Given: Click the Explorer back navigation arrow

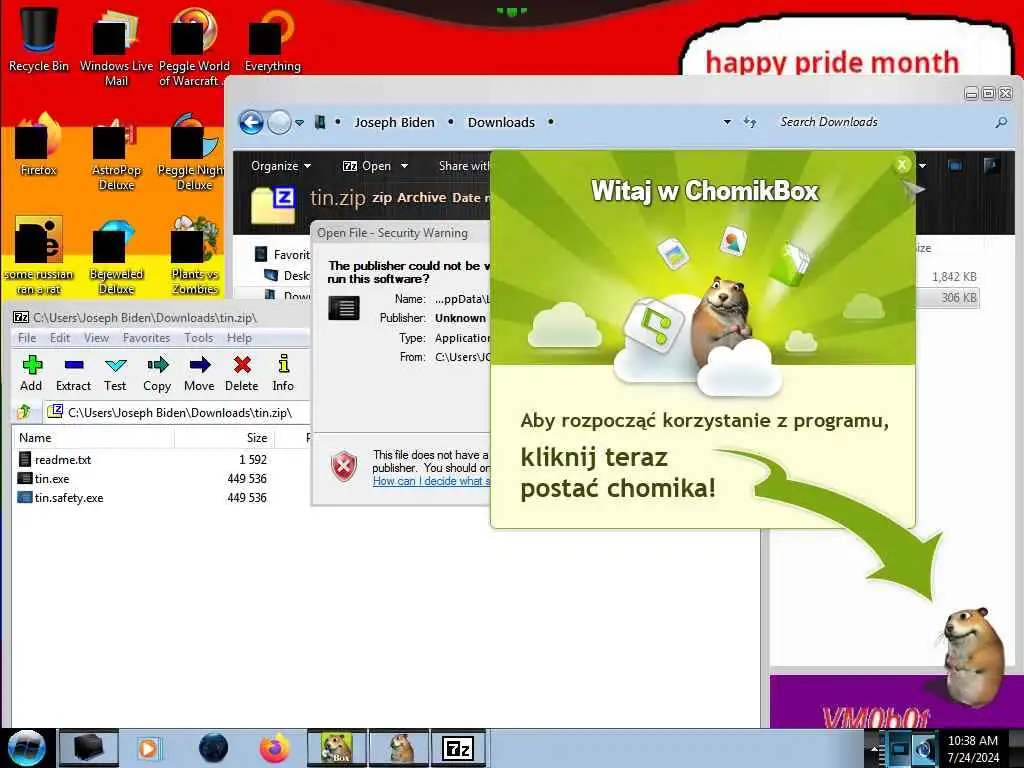Looking at the screenshot, I should pos(251,122).
